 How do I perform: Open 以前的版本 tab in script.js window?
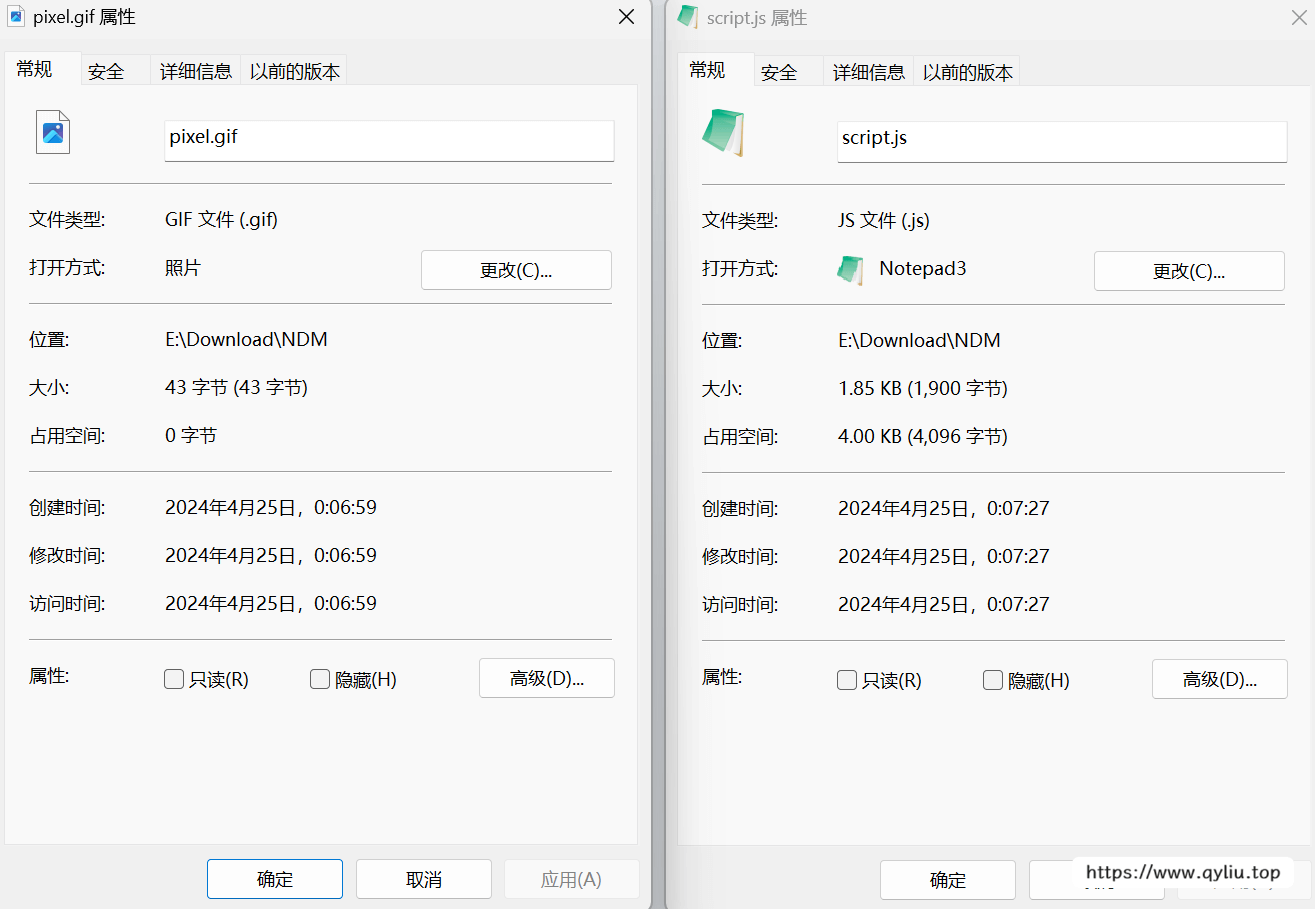pos(967,72)
